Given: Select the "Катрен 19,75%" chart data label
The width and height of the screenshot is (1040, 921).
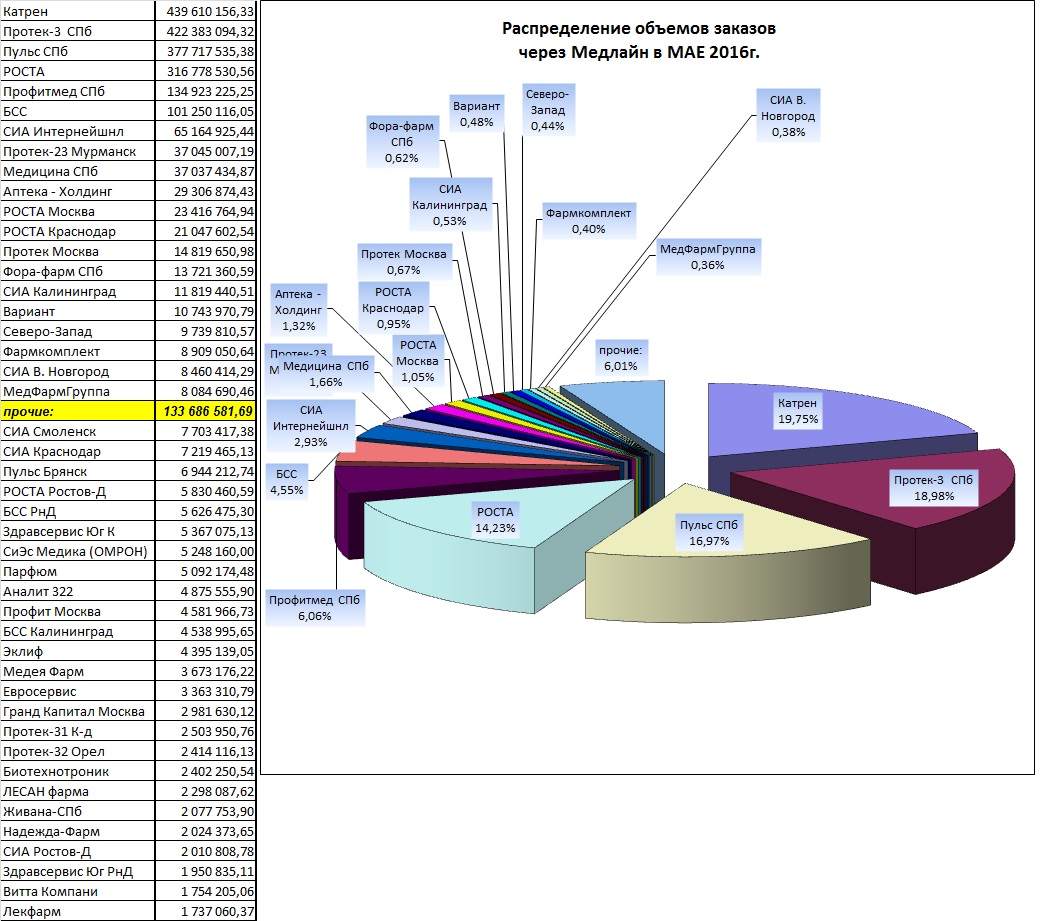Looking at the screenshot, I should pos(798,411).
